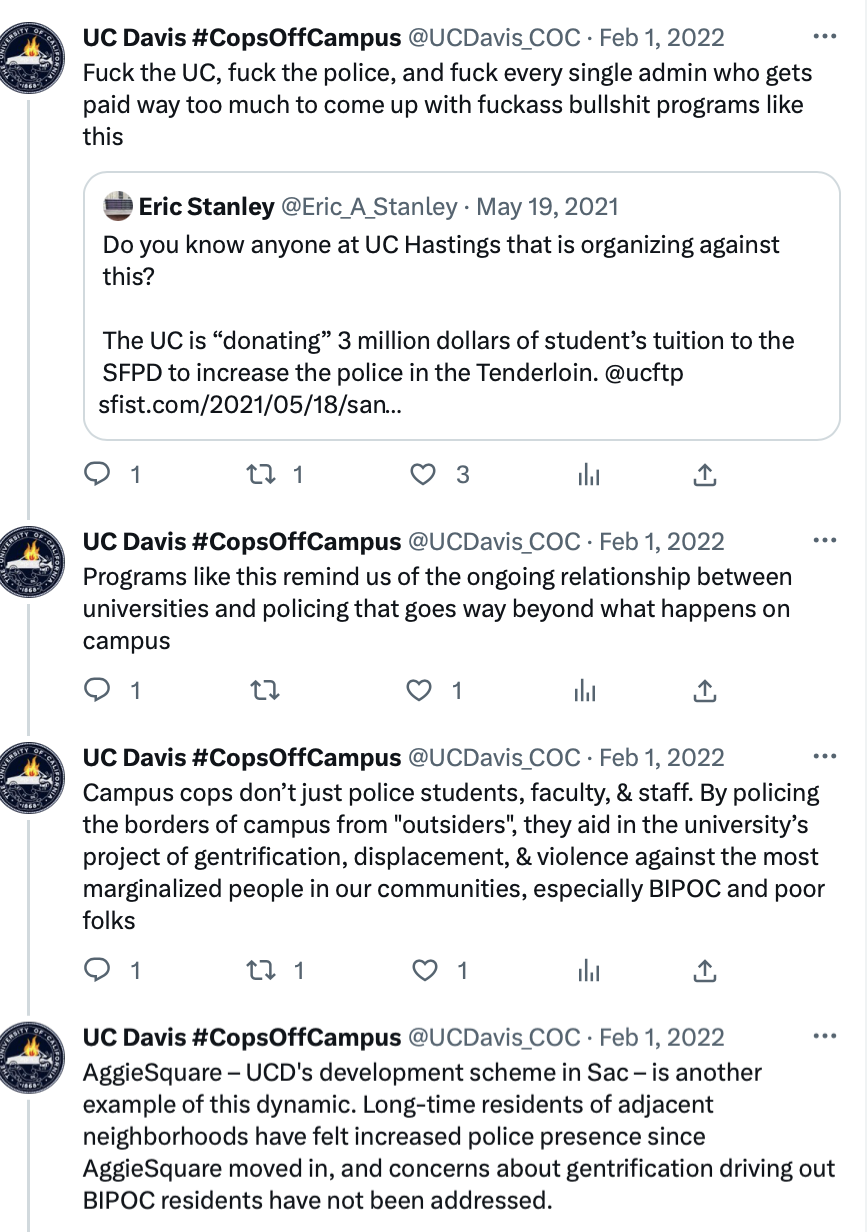Like the first tweet with 3 likes
The height and width of the screenshot is (1232, 868).
(x=425, y=475)
